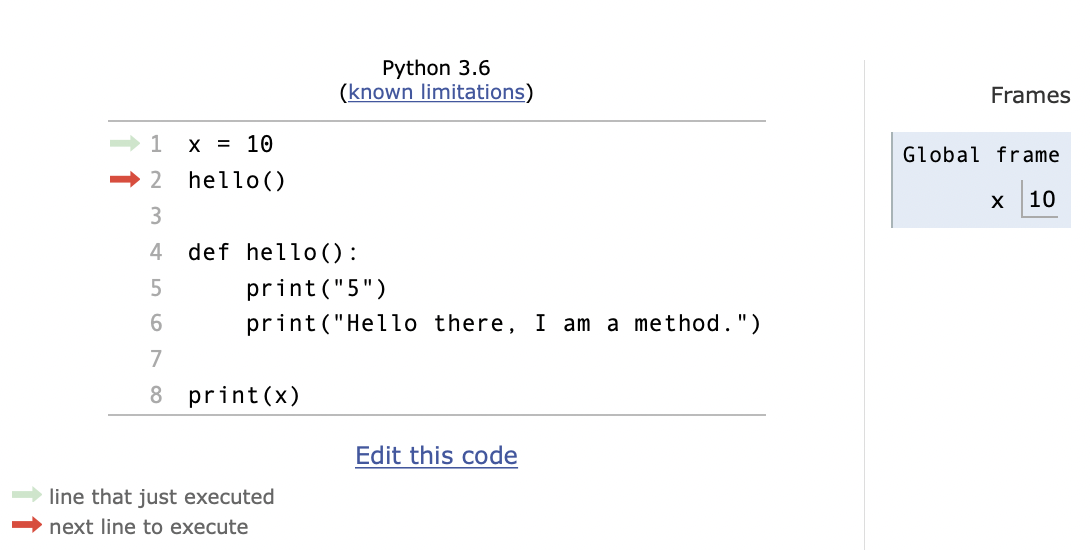
Task: Click the green arrow in the legend
Action: 27,495
